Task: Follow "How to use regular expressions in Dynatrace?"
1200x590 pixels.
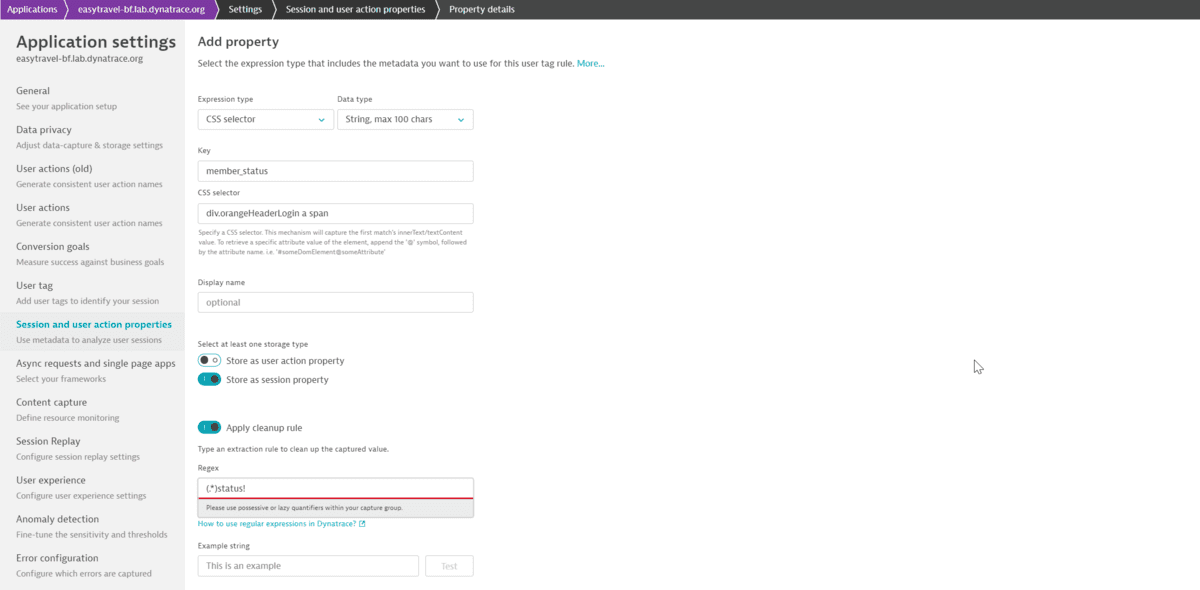Action: (x=278, y=521)
